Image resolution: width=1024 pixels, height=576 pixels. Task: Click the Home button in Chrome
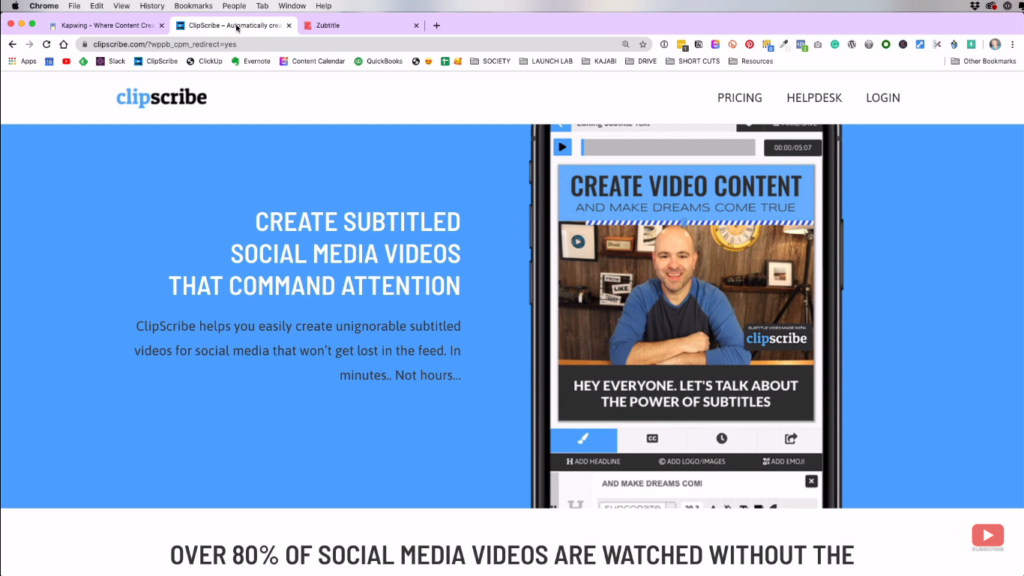point(63,44)
